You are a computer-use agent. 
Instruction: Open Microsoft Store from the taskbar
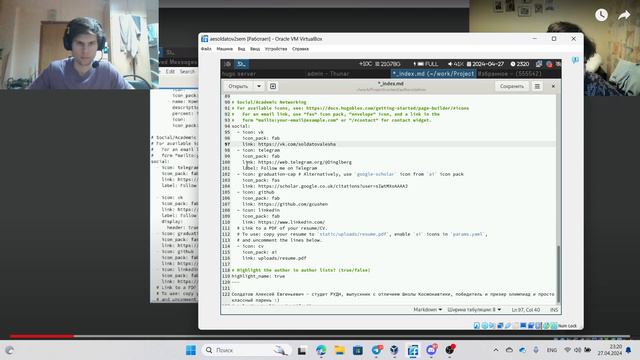pos(358,350)
